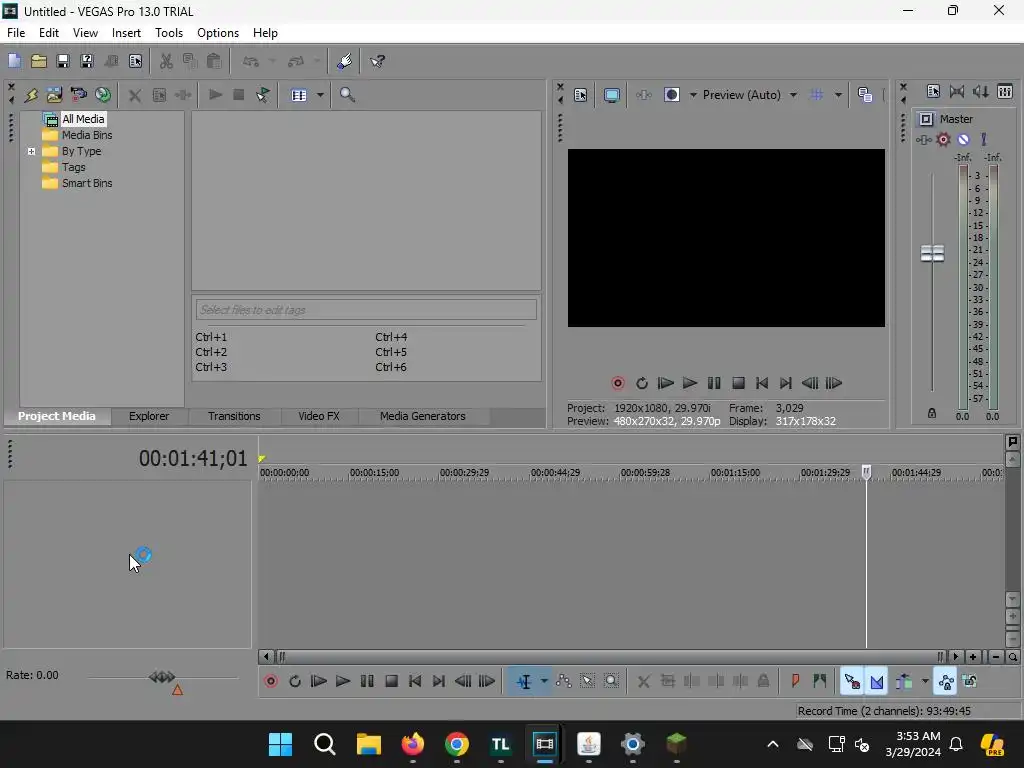1024x768 pixels.
Task: Click the Select files to edit tags field
Action: [366, 310]
